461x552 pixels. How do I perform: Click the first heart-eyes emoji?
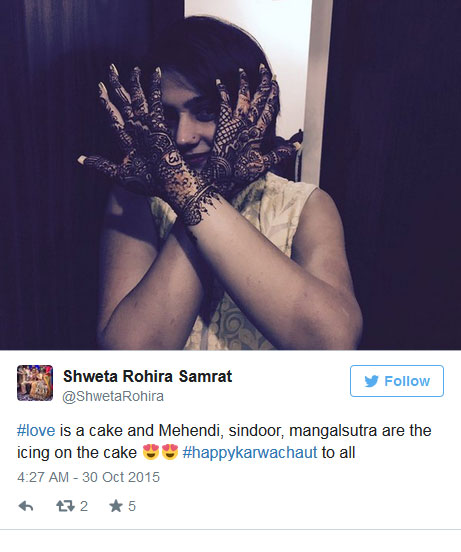151,452
